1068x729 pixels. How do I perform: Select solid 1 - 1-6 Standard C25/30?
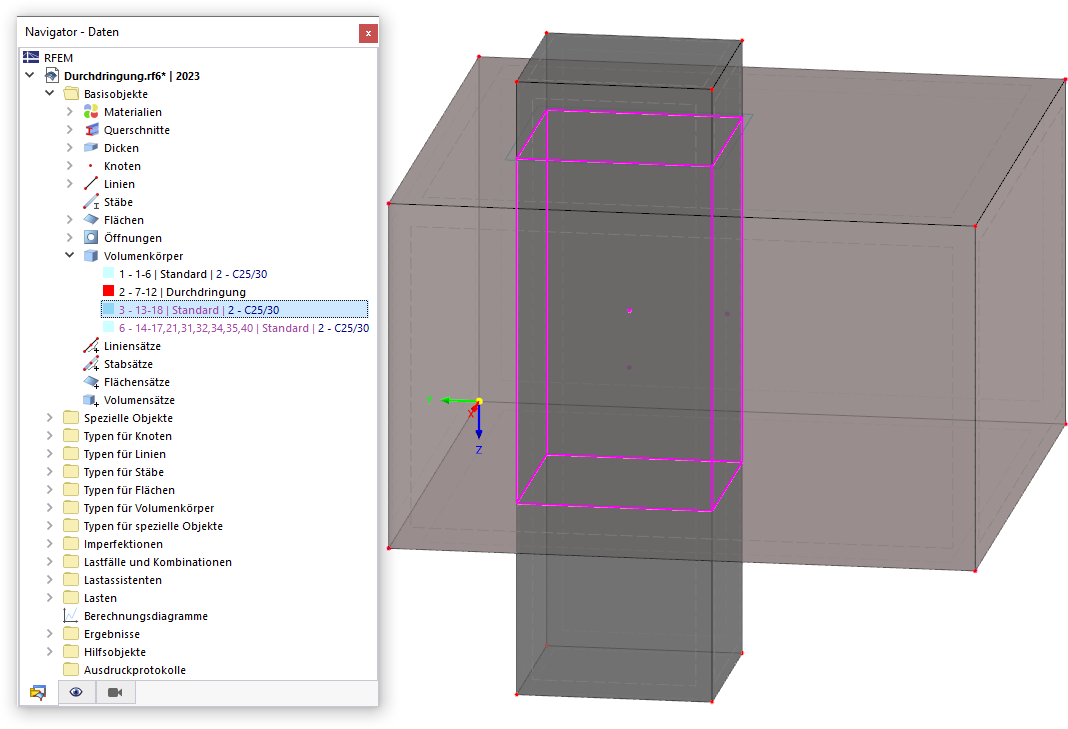[x=193, y=274]
